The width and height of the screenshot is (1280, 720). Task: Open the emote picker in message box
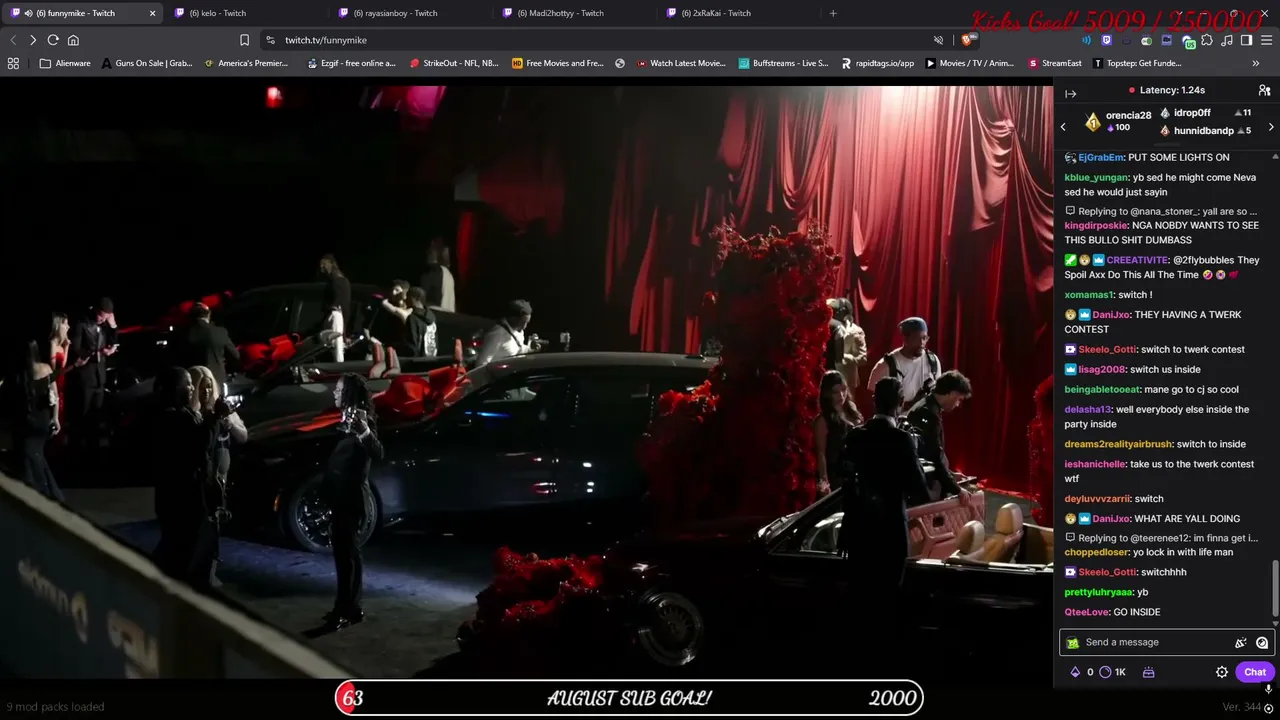(x=1262, y=643)
